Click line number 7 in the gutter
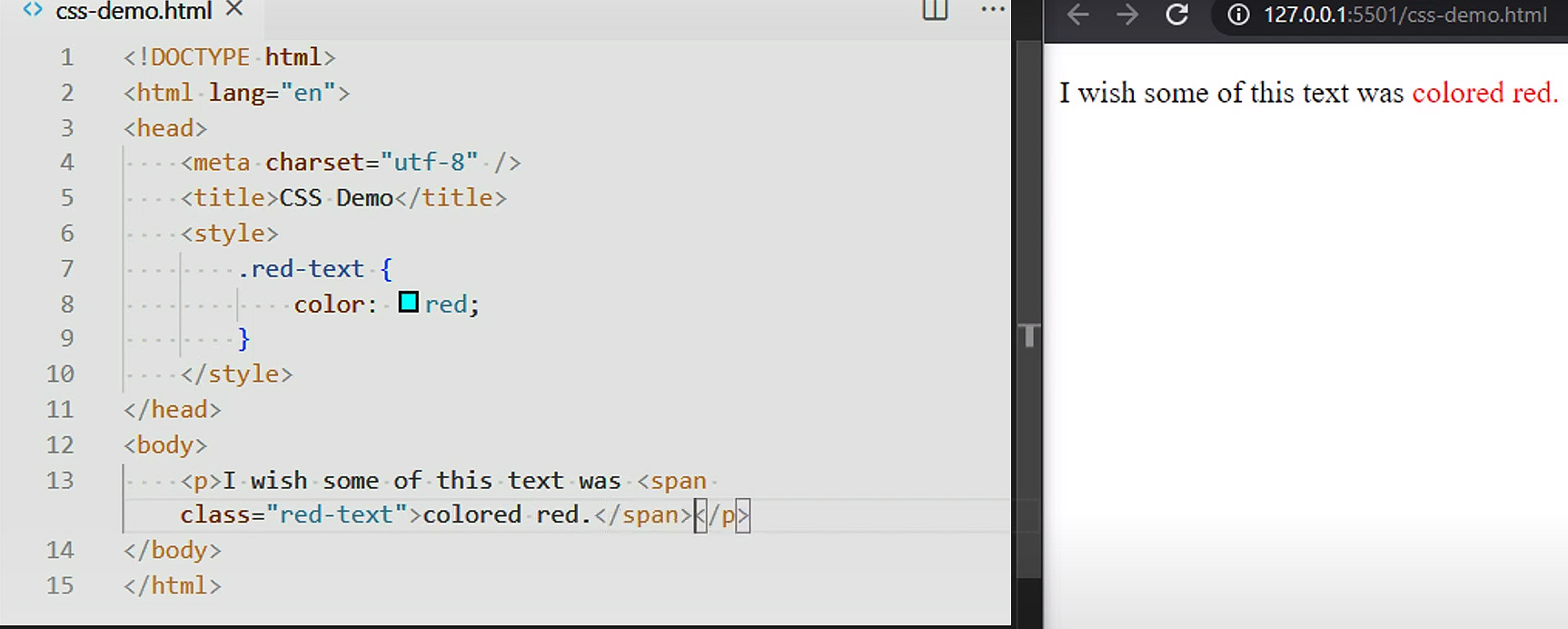1568x629 pixels. click(67, 269)
